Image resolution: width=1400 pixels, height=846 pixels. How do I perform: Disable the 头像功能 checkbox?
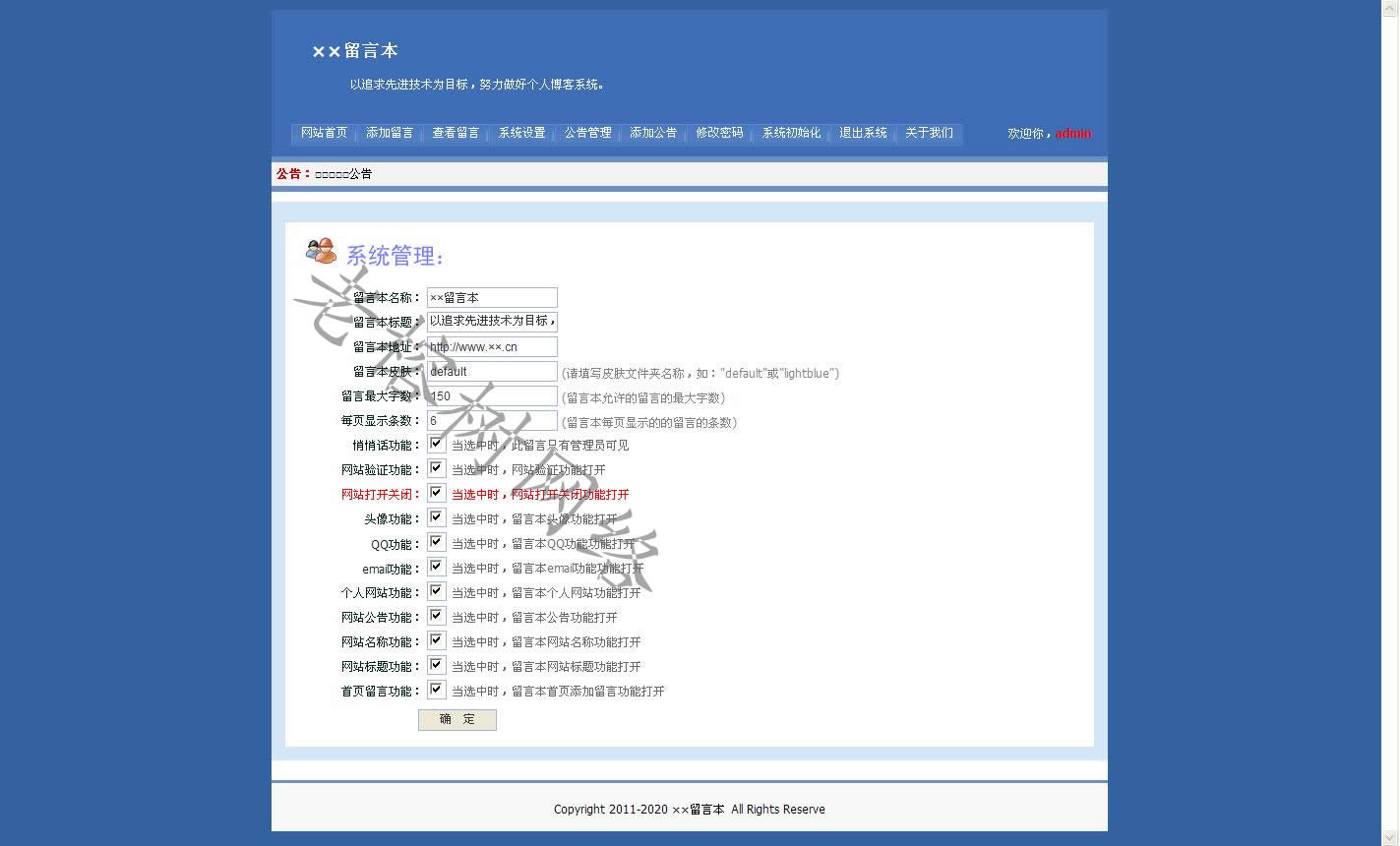point(437,518)
